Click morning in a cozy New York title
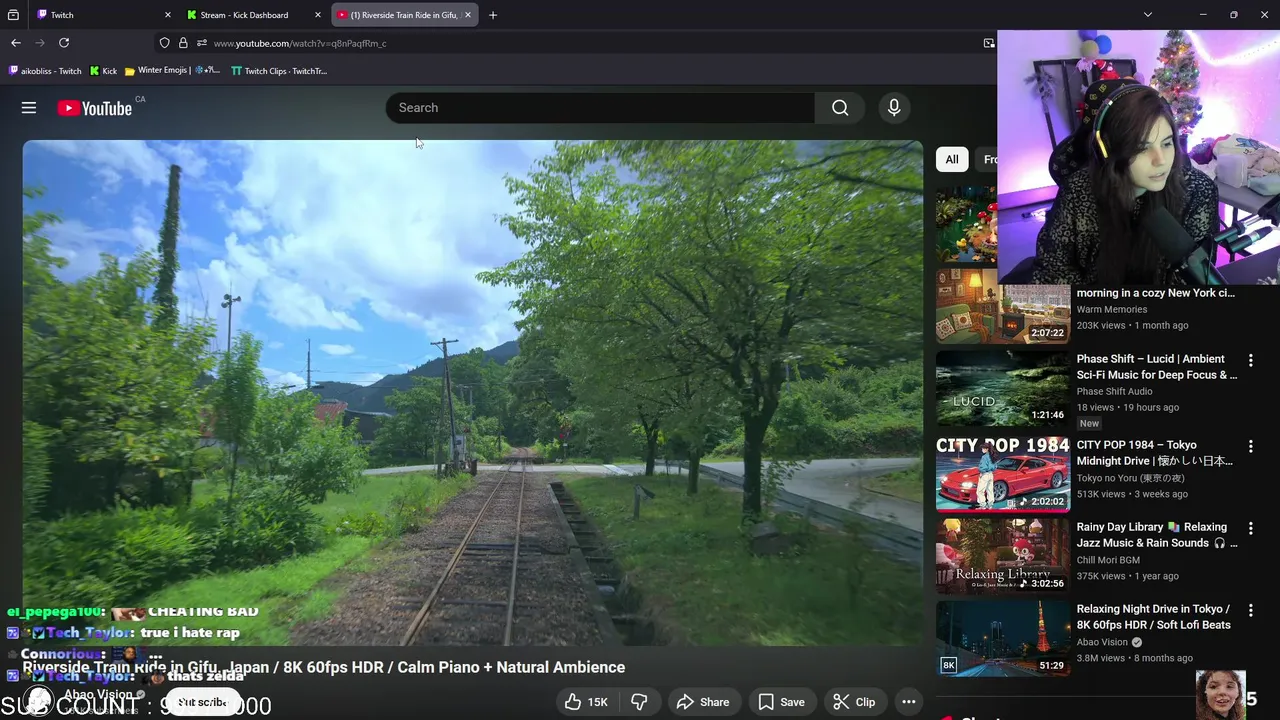 1155,293
